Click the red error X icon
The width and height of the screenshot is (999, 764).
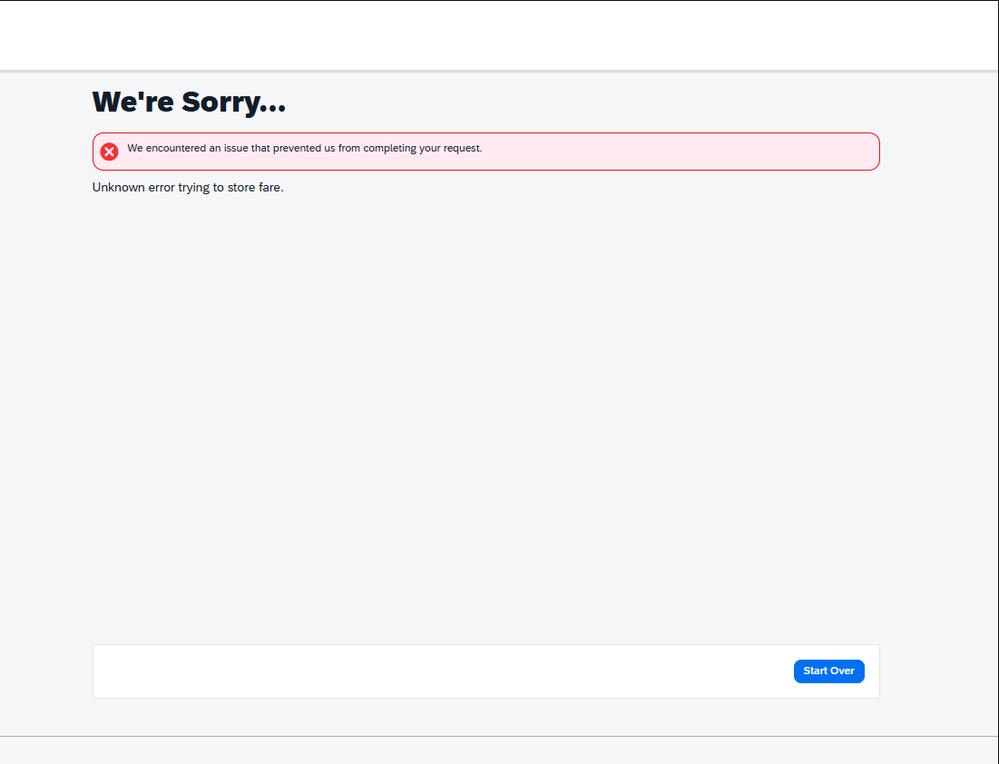click(x=109, y=152)
